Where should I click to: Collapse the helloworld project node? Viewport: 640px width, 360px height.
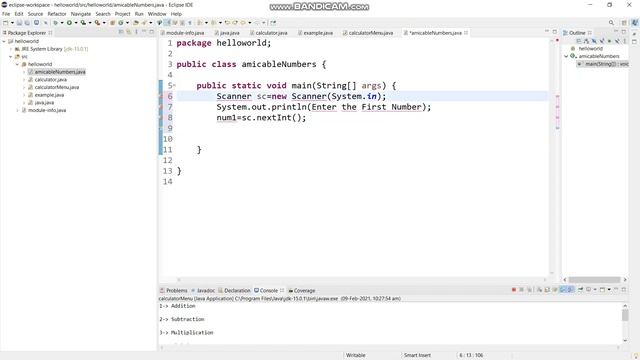(x=4, y=41)
